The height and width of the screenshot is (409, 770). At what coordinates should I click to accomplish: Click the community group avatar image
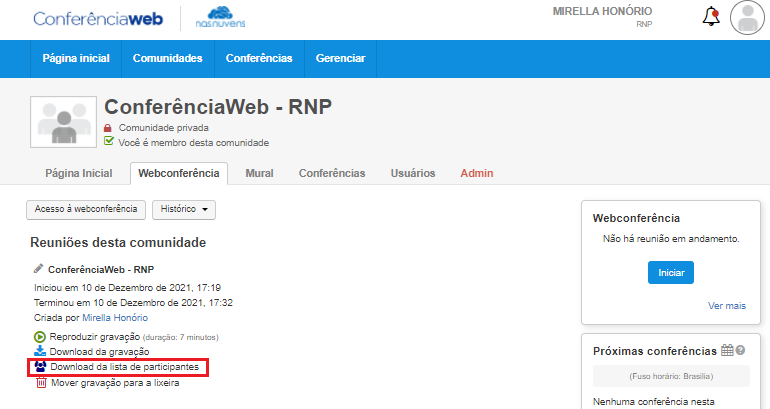(63, 122)
